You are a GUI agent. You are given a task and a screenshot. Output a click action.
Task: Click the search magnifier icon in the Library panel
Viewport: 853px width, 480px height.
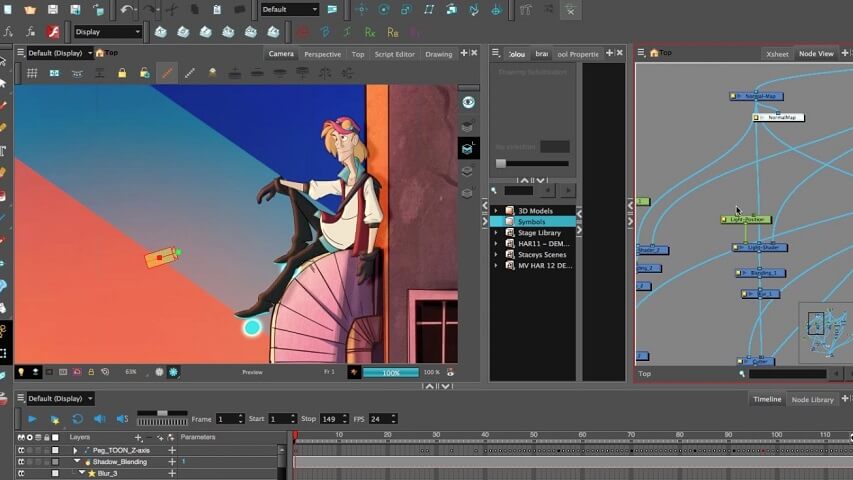click(x=494, y=190)
